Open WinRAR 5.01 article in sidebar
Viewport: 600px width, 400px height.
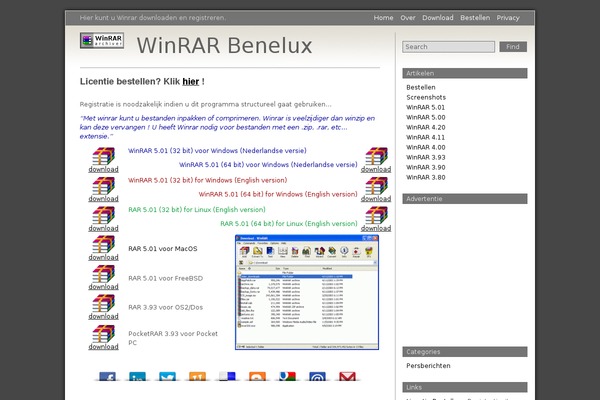pyautogui.click(x=426, y=107)
